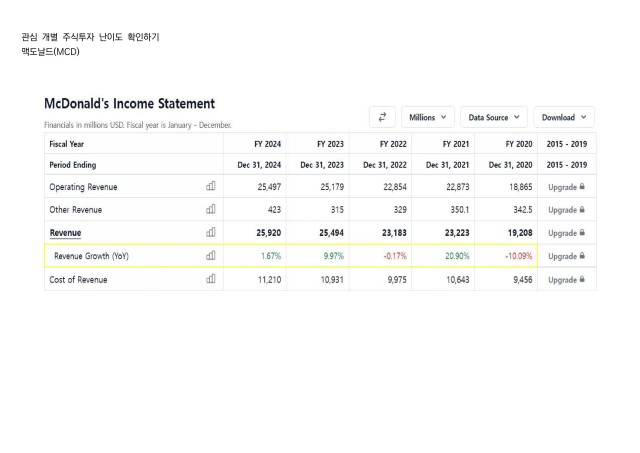Expand the Data Source dropdown
Viewport: 640px width, 453px height.
tap(494, 117)
